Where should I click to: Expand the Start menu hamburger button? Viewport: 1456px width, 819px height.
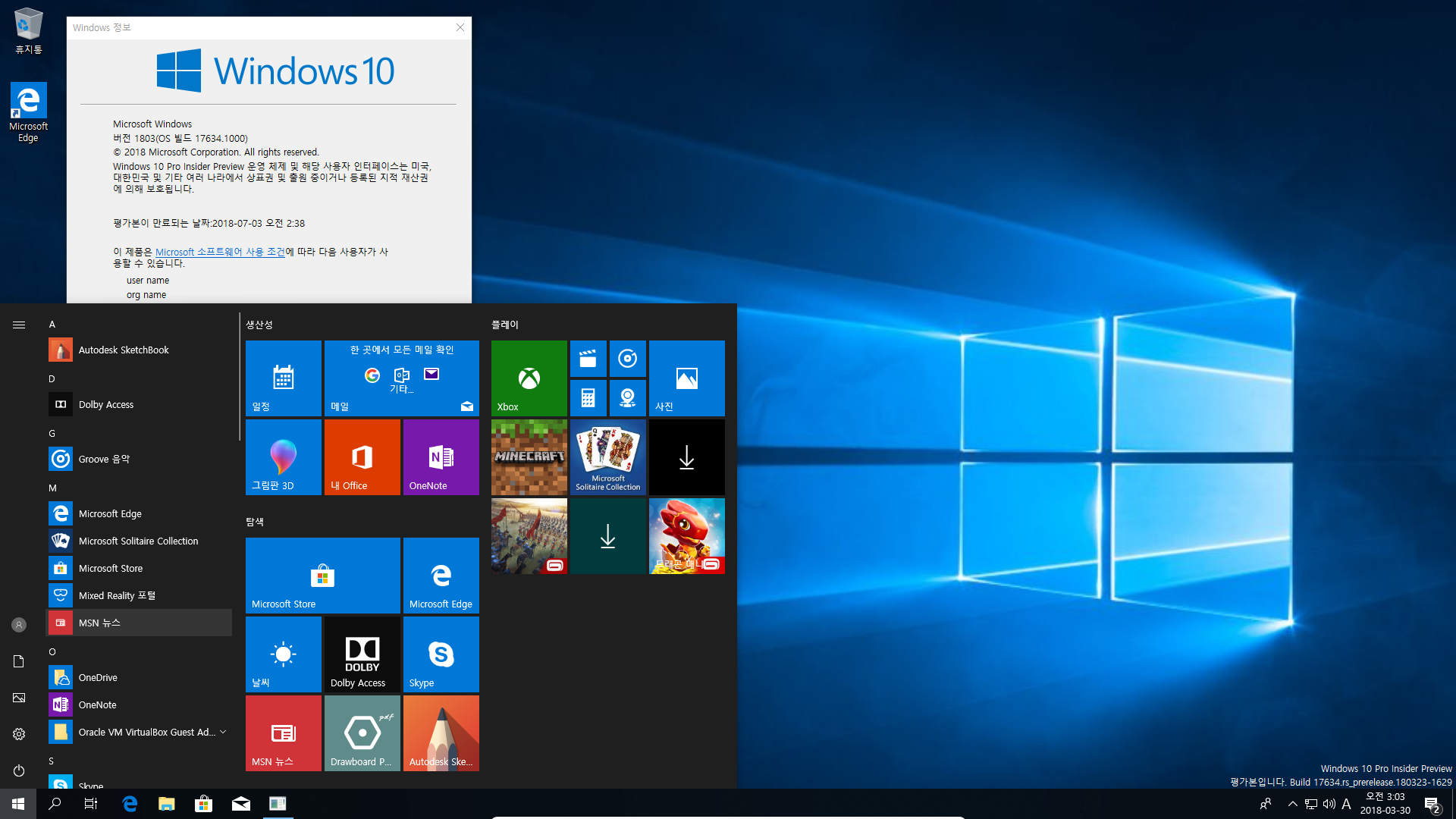point(19,325)
